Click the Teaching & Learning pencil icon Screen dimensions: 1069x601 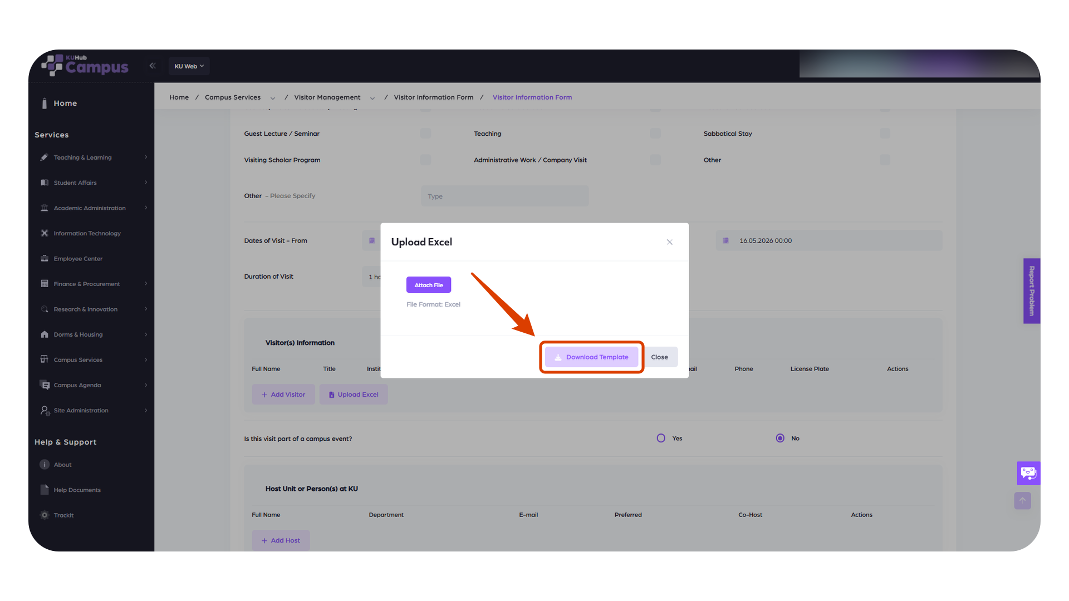tap(44, 157)
